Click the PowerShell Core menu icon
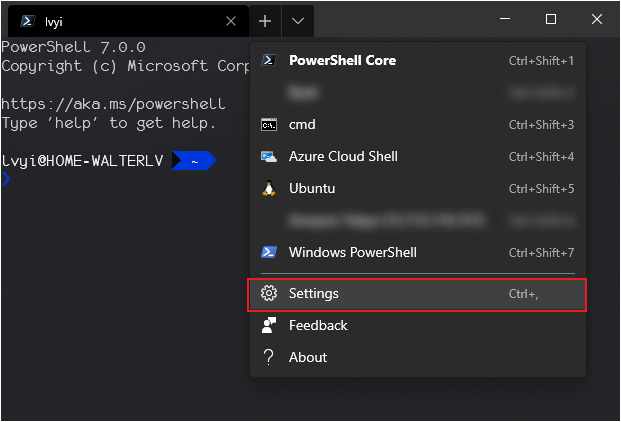The width and height of the screenshot is (621, 422). (268, 60)
